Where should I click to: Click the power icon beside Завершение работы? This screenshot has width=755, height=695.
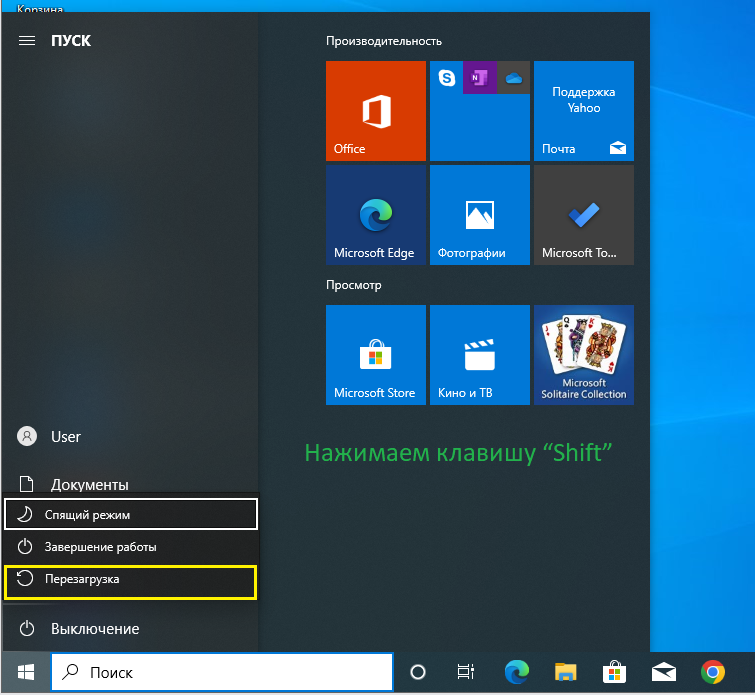[x=25, y=547]
